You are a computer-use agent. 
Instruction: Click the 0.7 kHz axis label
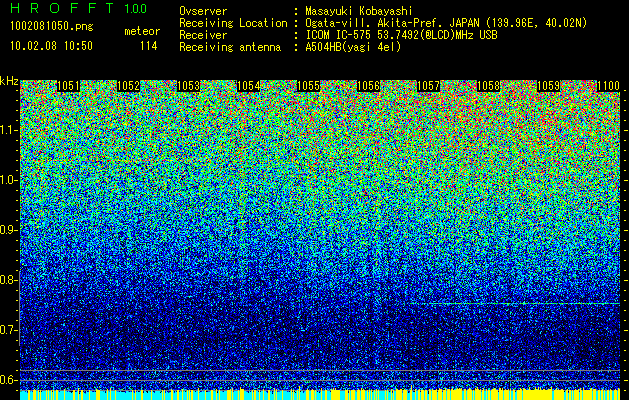pos(9,330)
